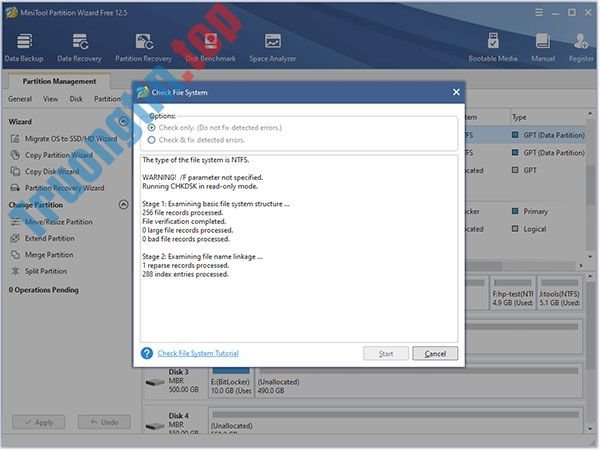Image resolution: width=600 pixels, height=450 pixels.
Task: Click the help question mark icon
Action: tap(147, 353)
